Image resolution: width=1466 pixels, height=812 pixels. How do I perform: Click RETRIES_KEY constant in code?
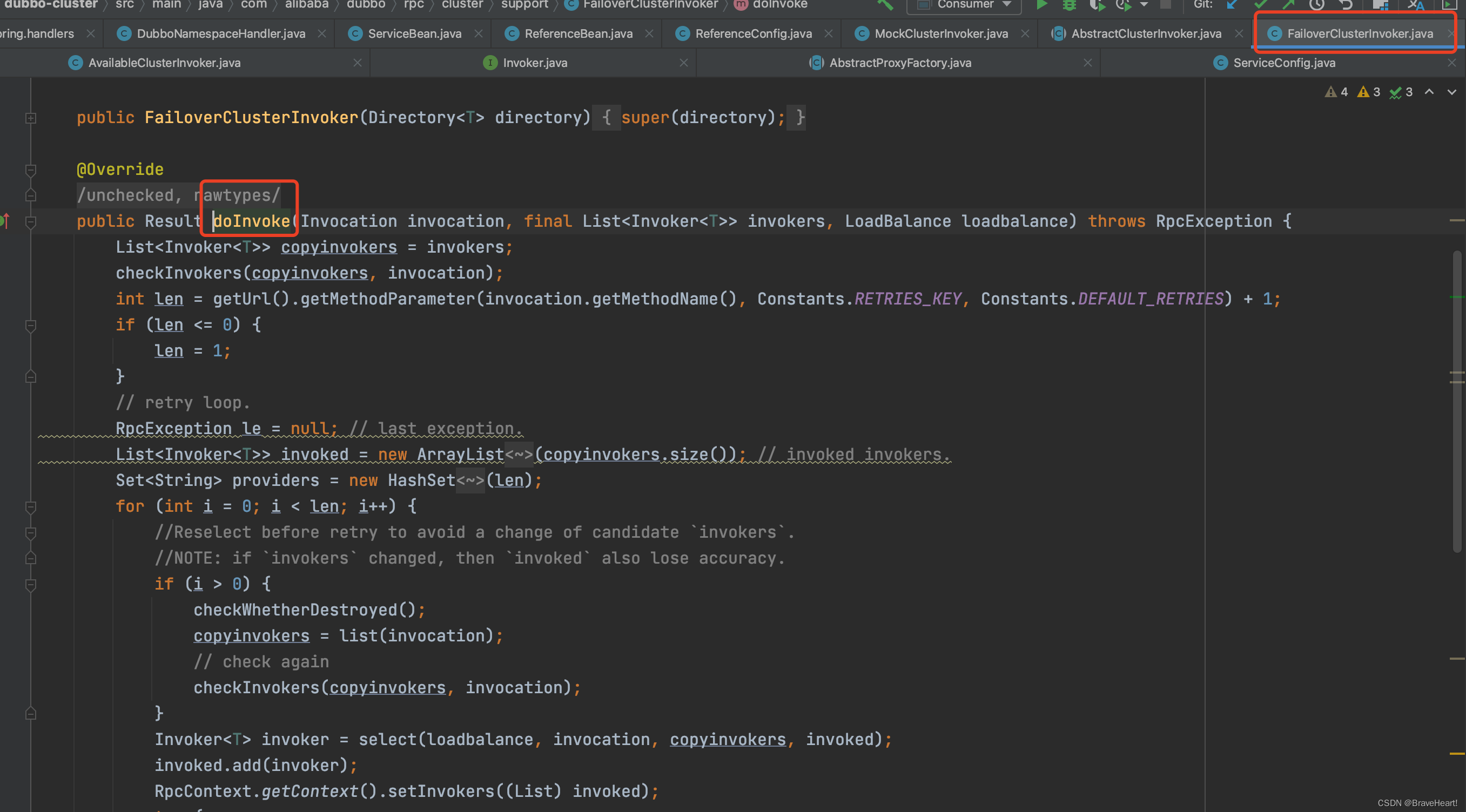907,299
